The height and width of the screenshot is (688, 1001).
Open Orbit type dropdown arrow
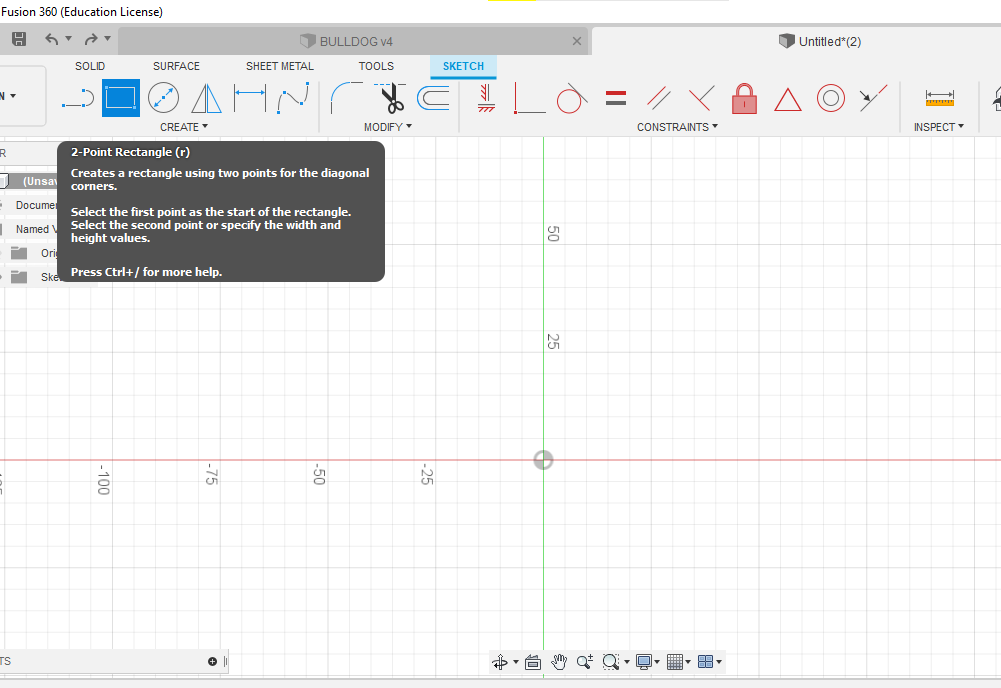(516, 662)
